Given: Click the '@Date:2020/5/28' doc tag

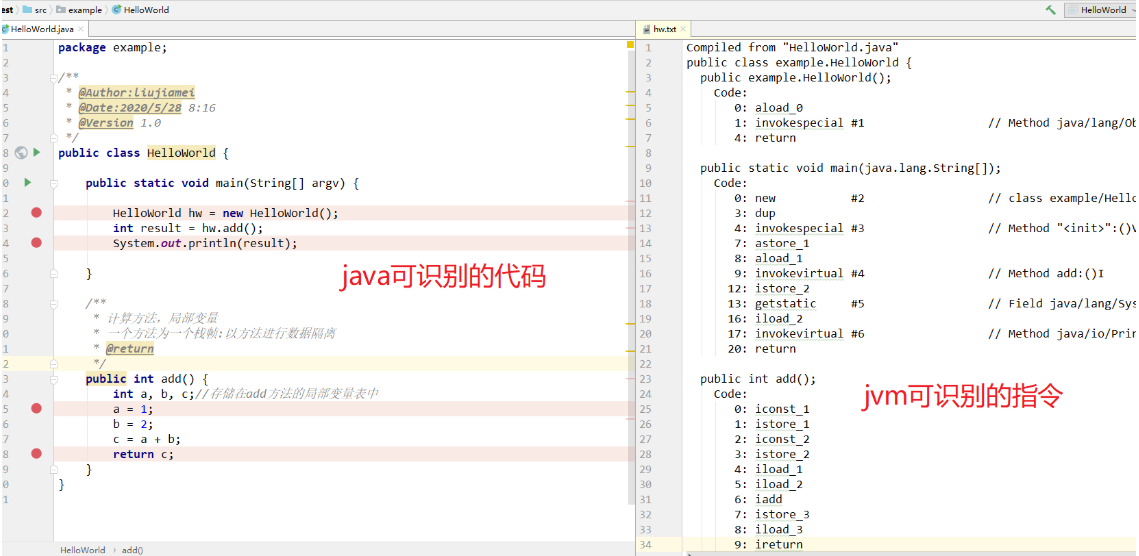Looking at the screenshot, I should (x=131, y=108).
